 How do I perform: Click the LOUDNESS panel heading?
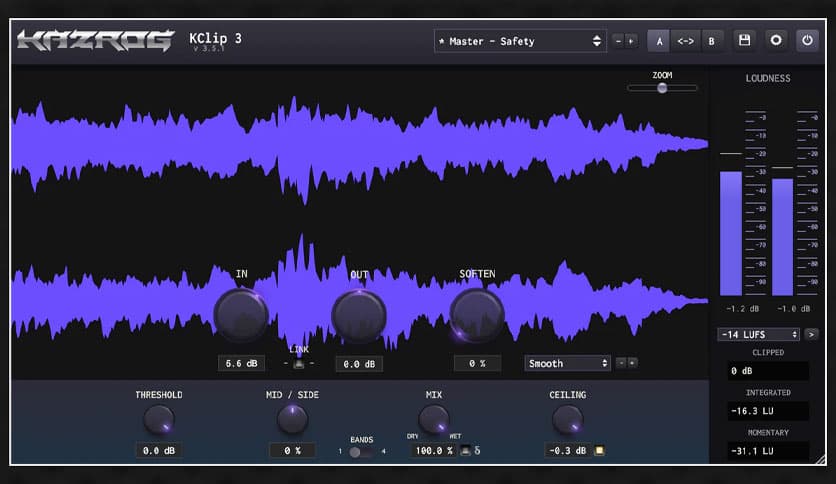(x=768, y=78)
